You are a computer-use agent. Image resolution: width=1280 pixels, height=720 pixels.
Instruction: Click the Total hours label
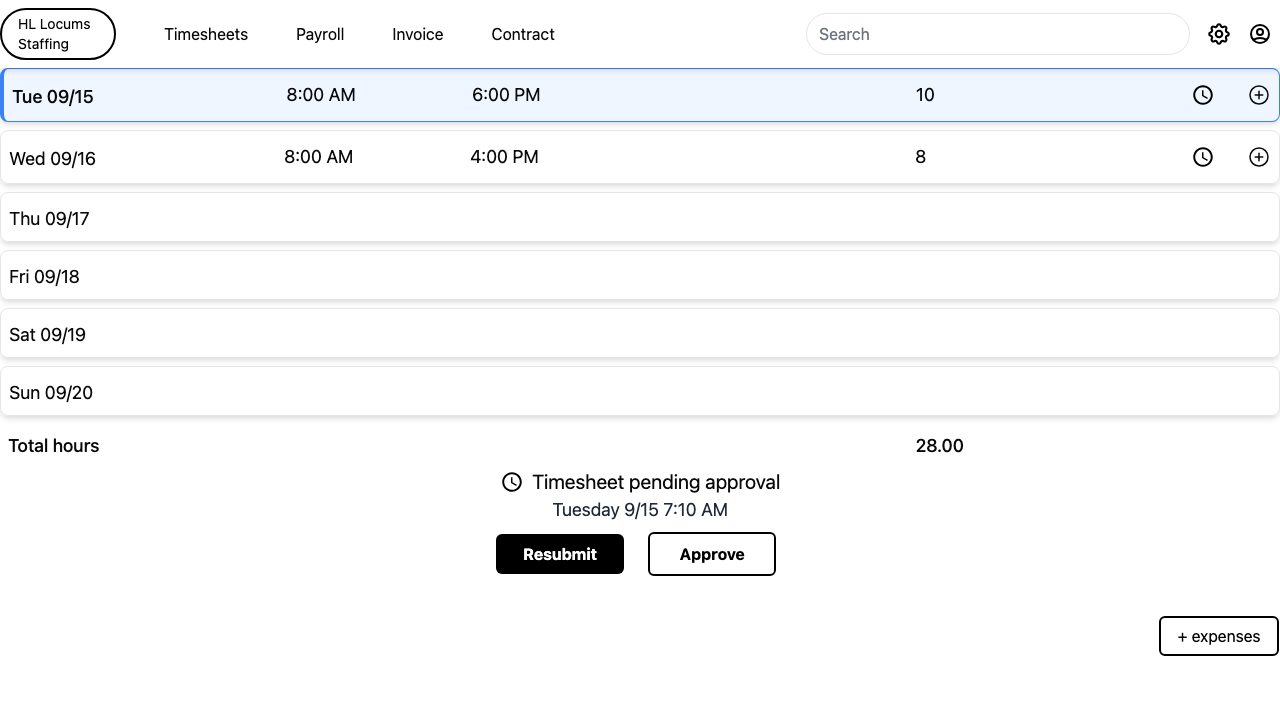coord(54,446)
